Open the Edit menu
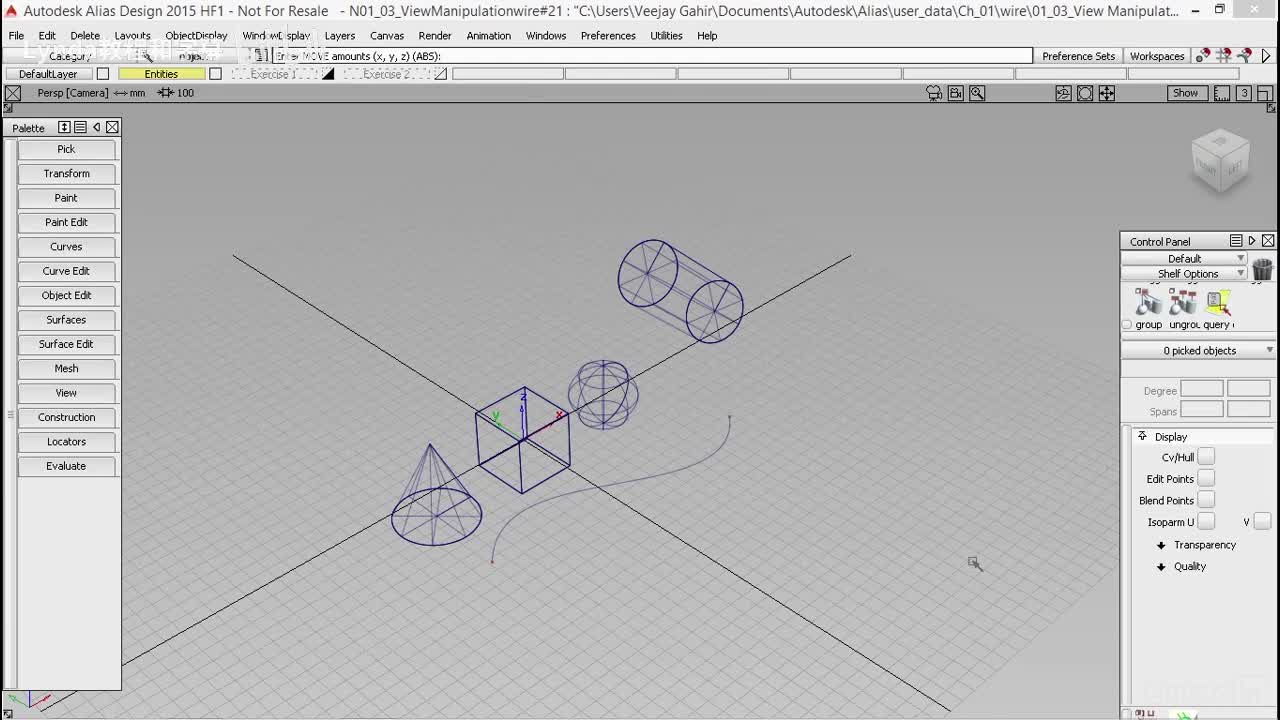 coord(47,36)
